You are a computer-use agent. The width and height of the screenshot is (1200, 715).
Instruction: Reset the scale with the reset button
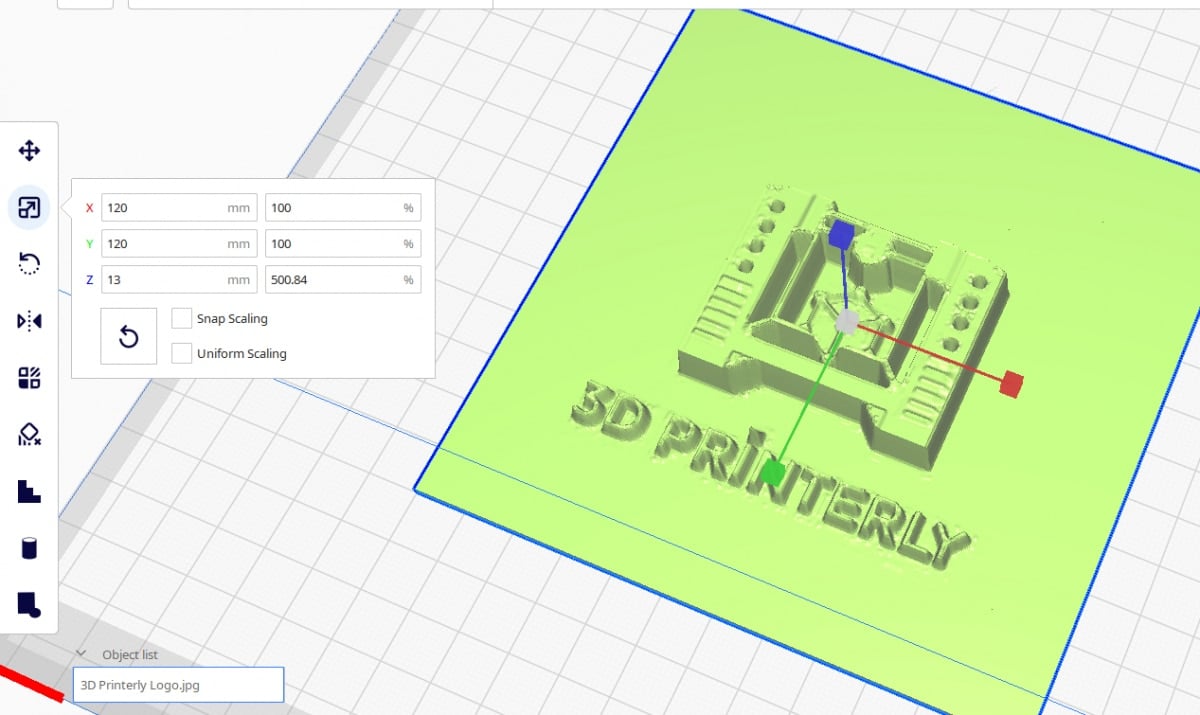[129, 336]
